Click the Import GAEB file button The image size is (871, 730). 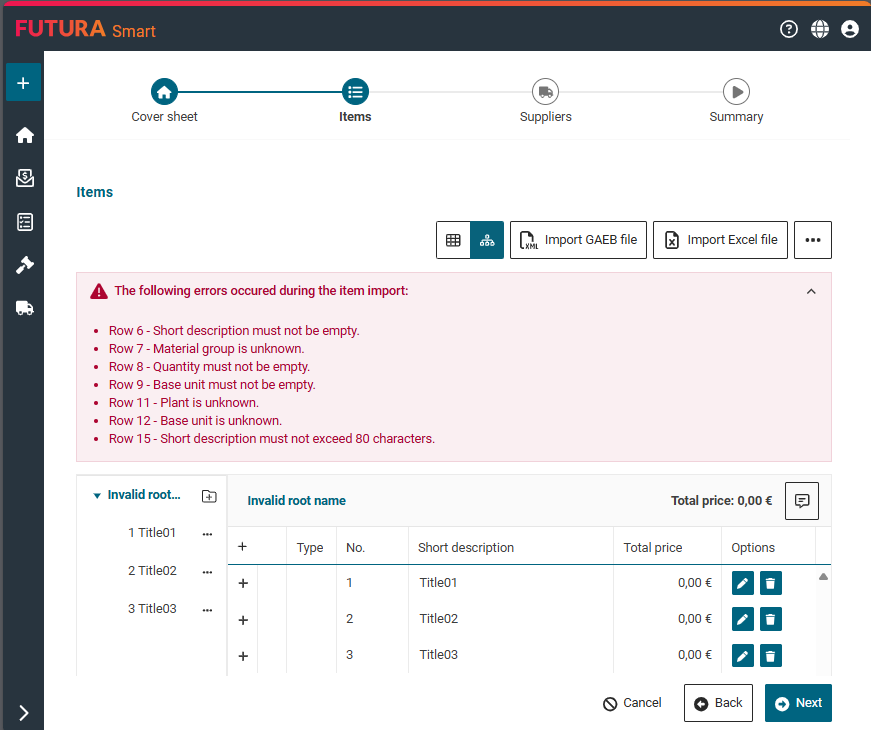579,240
